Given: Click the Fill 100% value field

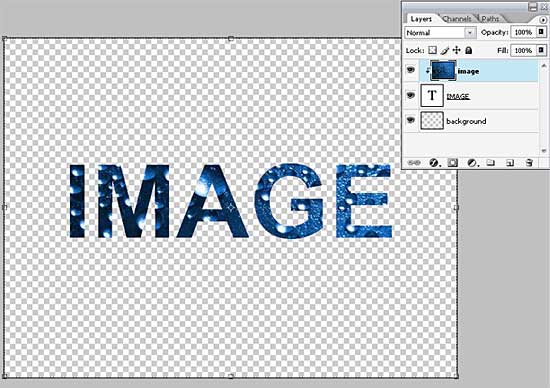Looking at the screenshot, I should coord(523,51).
